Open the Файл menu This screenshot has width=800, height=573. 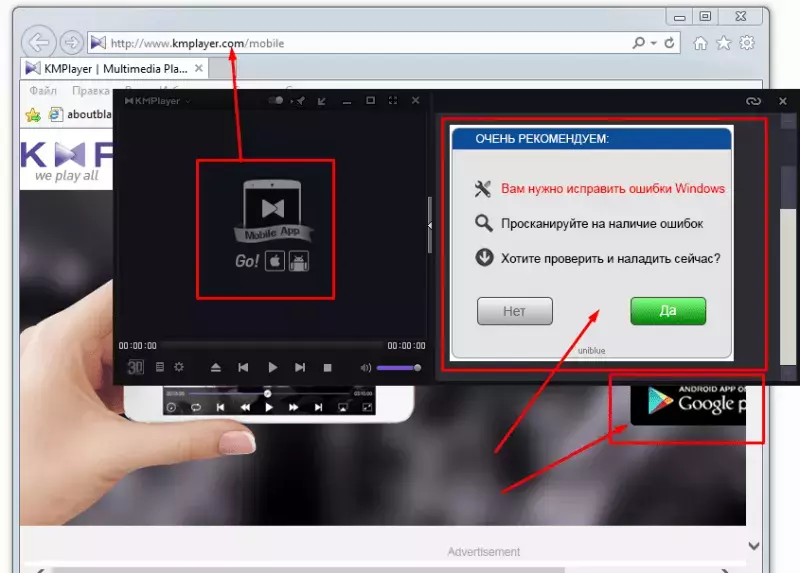[43, 91]
